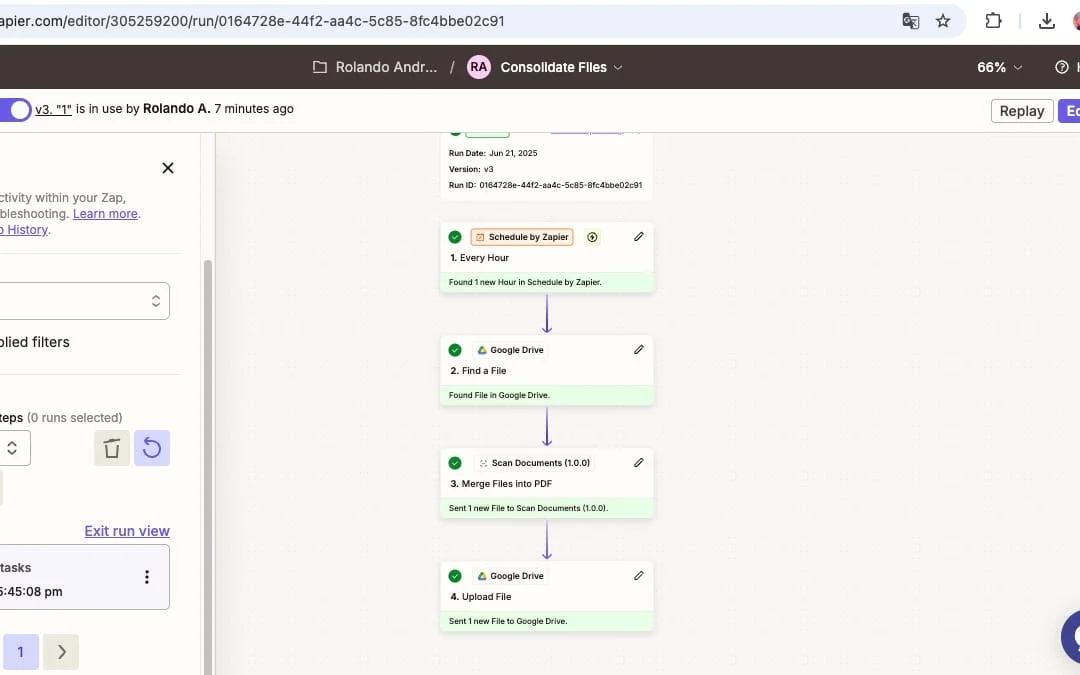Edit the Schedule by Zapier trigger step
The height and width of the screenshot is (675, 1080).
(x=639, y=236)
